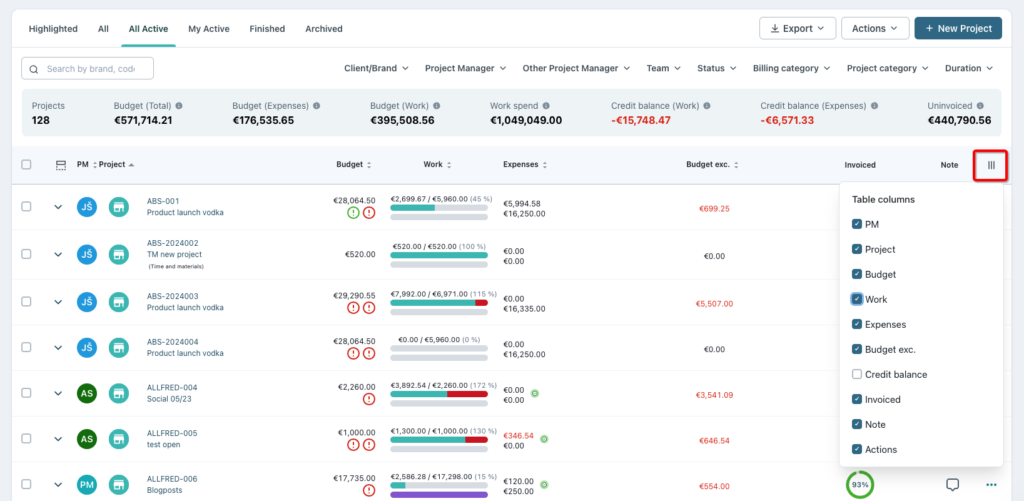This screenshot has width=1024, height=501.
Task: Click the info icon next to Budget (Total)
Action: pyautogui.click(x=179, y=105)
